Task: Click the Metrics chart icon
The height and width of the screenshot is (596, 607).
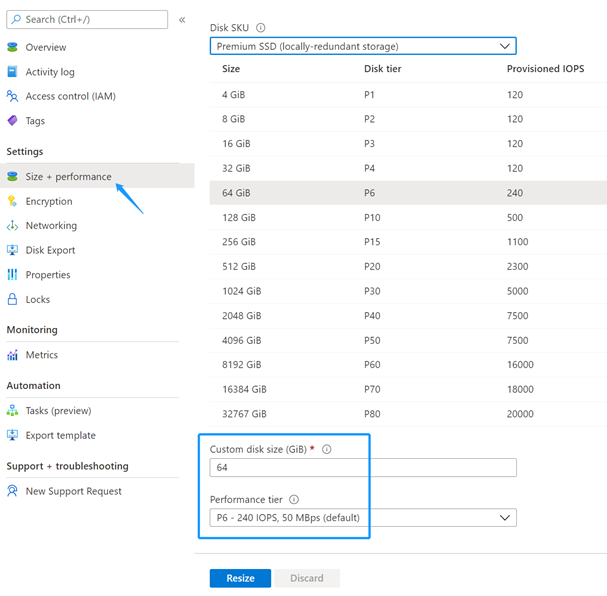Action: tap(13, 355)
